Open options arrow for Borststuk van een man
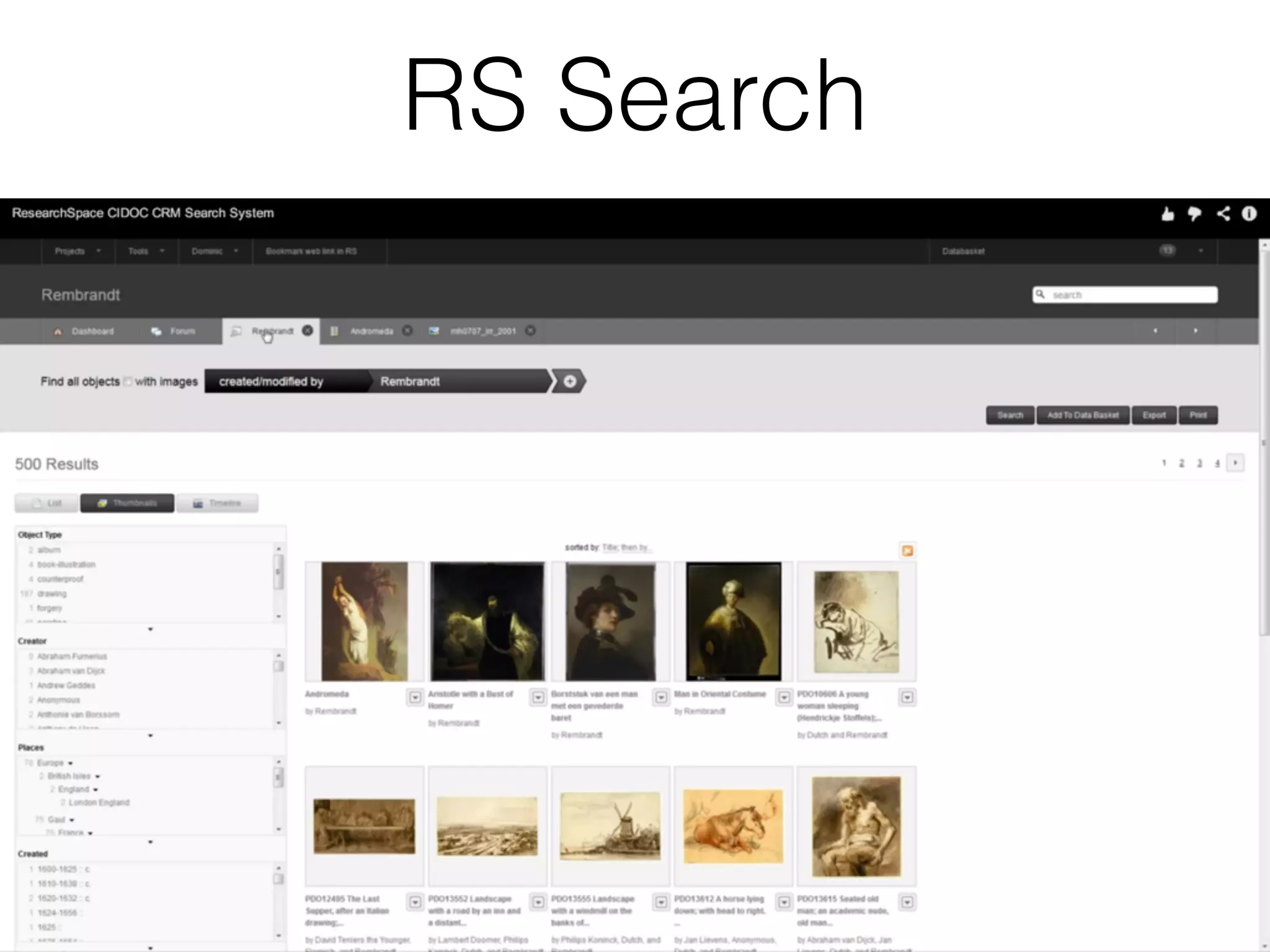The width and height of the screenshot is (1270, 952). point(661,697)
